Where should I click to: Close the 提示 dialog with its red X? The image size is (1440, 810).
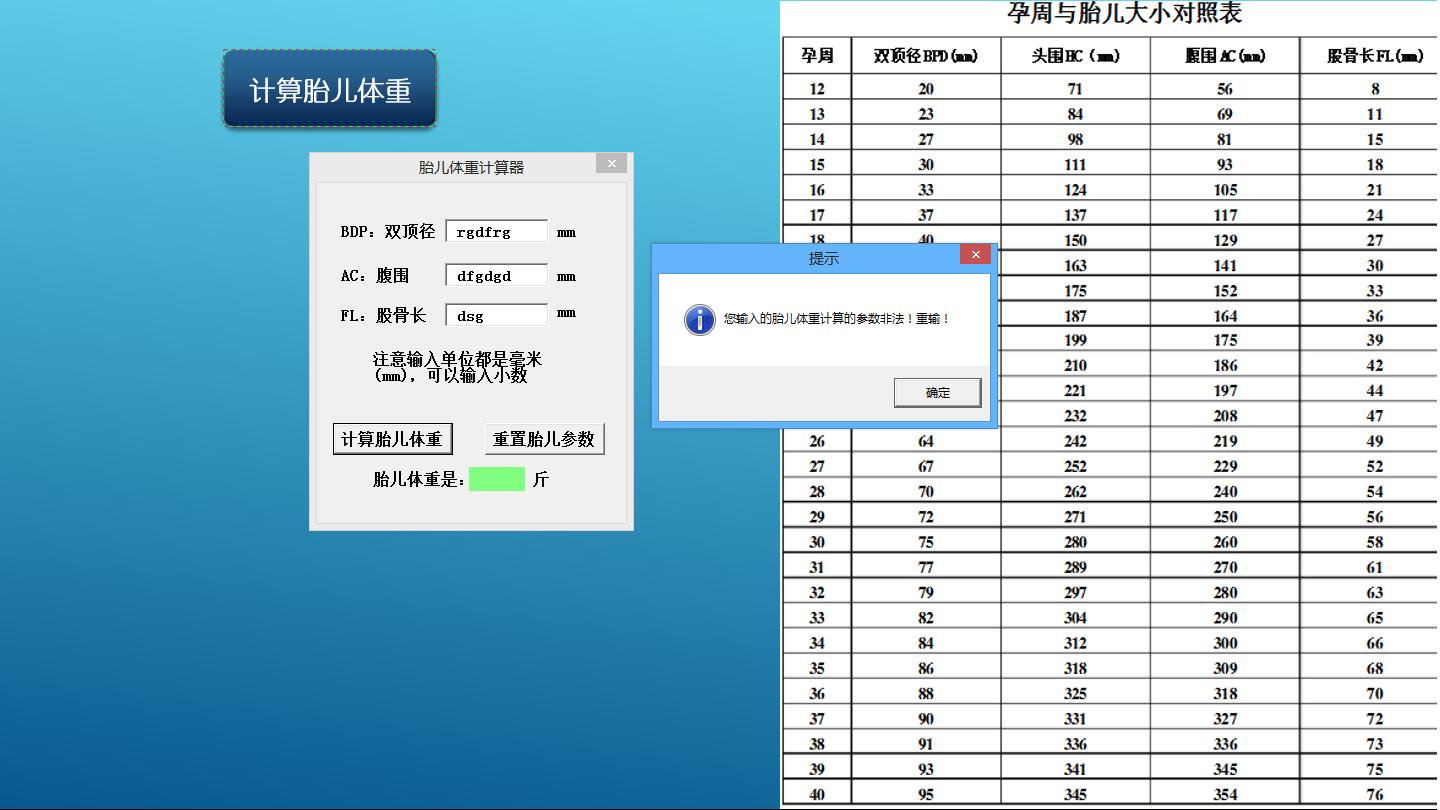974,254
